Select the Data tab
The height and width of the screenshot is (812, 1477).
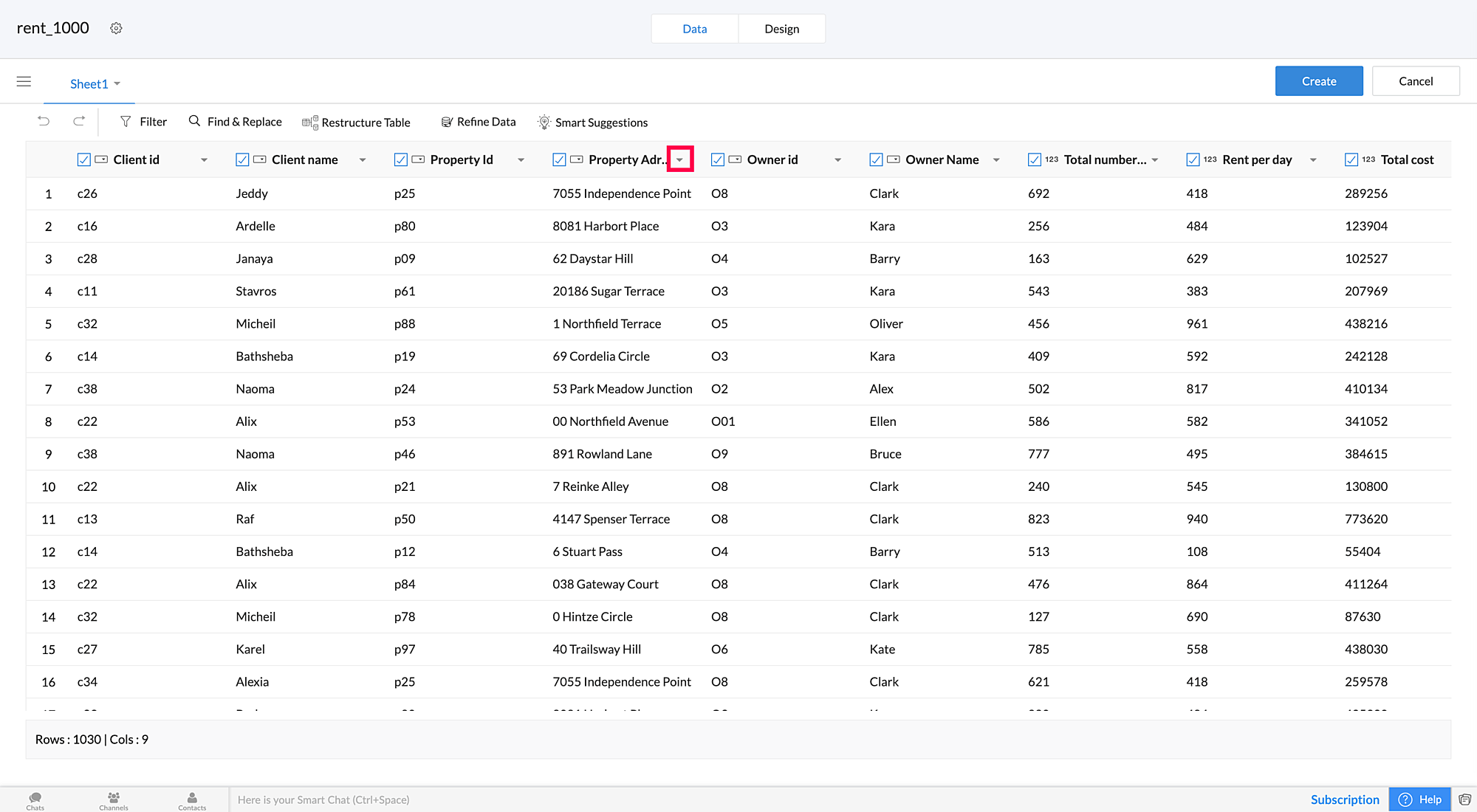[x=694, y=29]
